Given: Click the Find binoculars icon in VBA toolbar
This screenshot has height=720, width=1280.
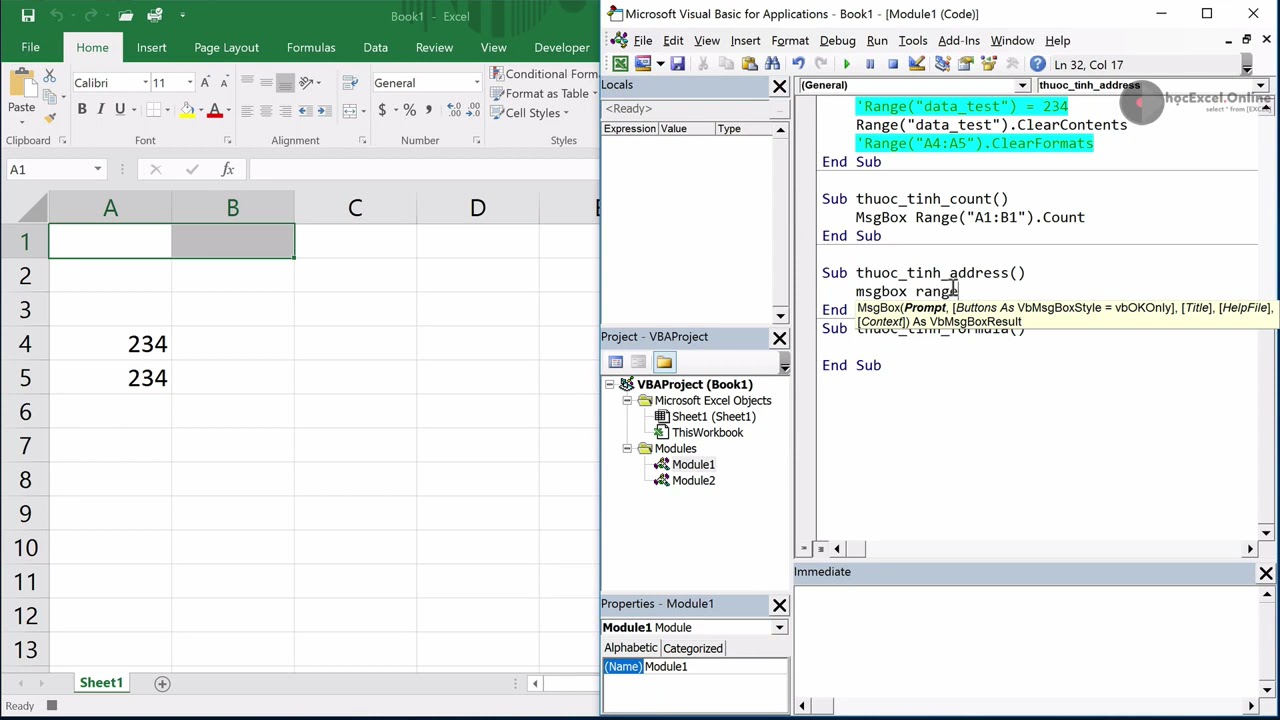Looking at the screenshot, I should tap(772, 64).
